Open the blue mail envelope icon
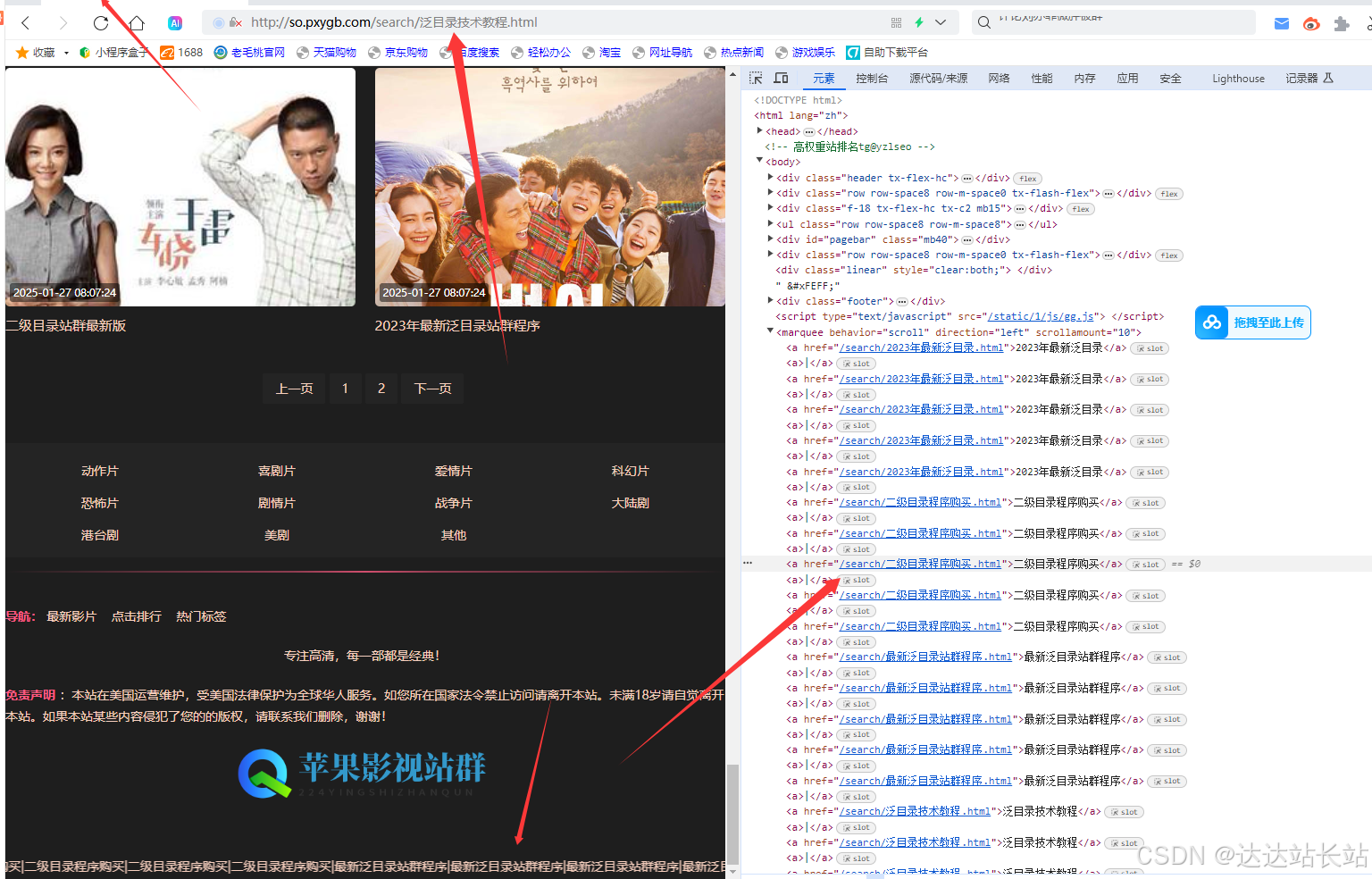This screenshot has width=1372, height=879. click(x=1282, y=24)
